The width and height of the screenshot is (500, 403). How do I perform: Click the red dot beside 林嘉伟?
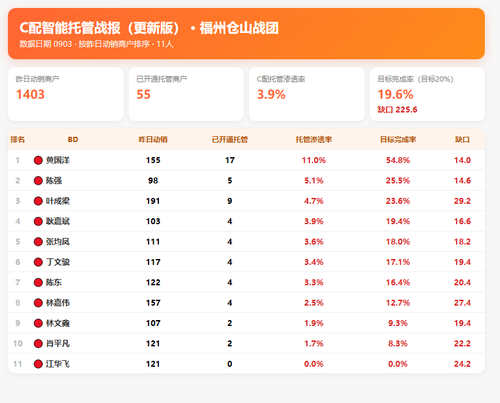tap(38, 303)
